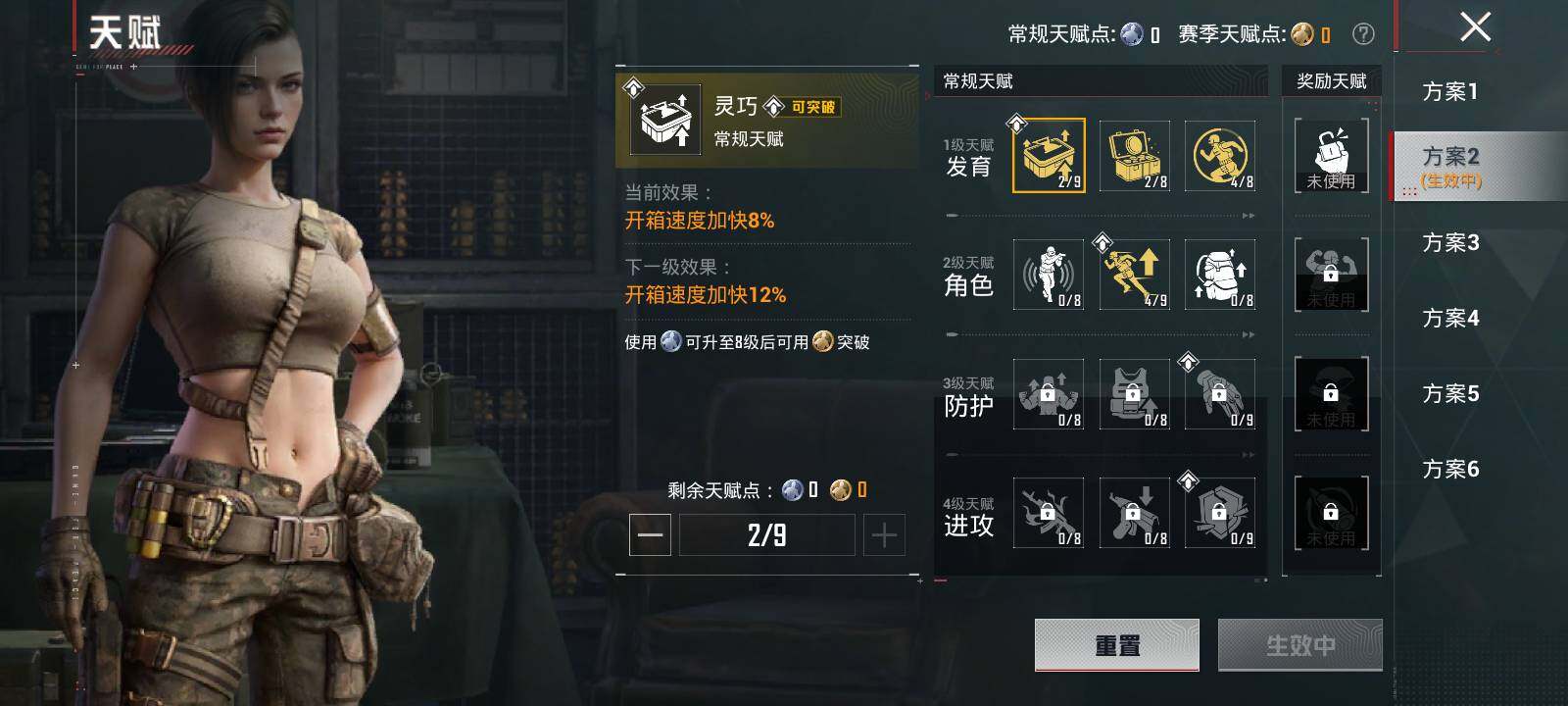Click the 2/9 talent level field
1568x706 pixels.
pos(767,535)
